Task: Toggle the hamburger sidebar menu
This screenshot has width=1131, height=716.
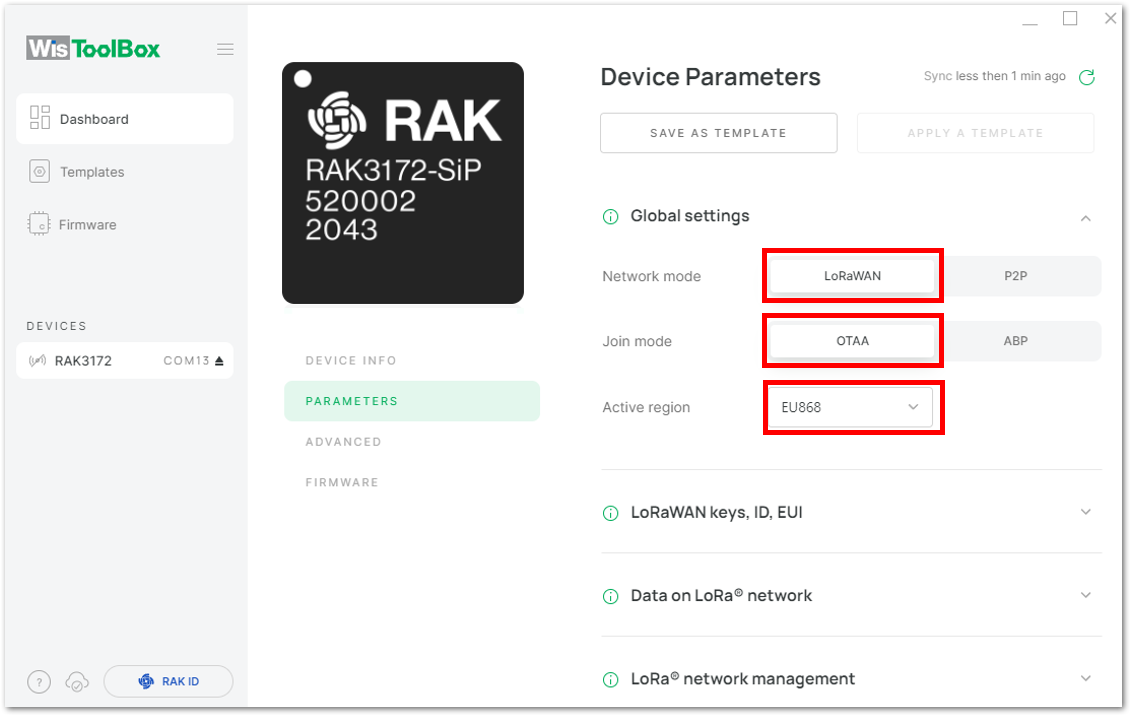Action: [x=225, y=49]
